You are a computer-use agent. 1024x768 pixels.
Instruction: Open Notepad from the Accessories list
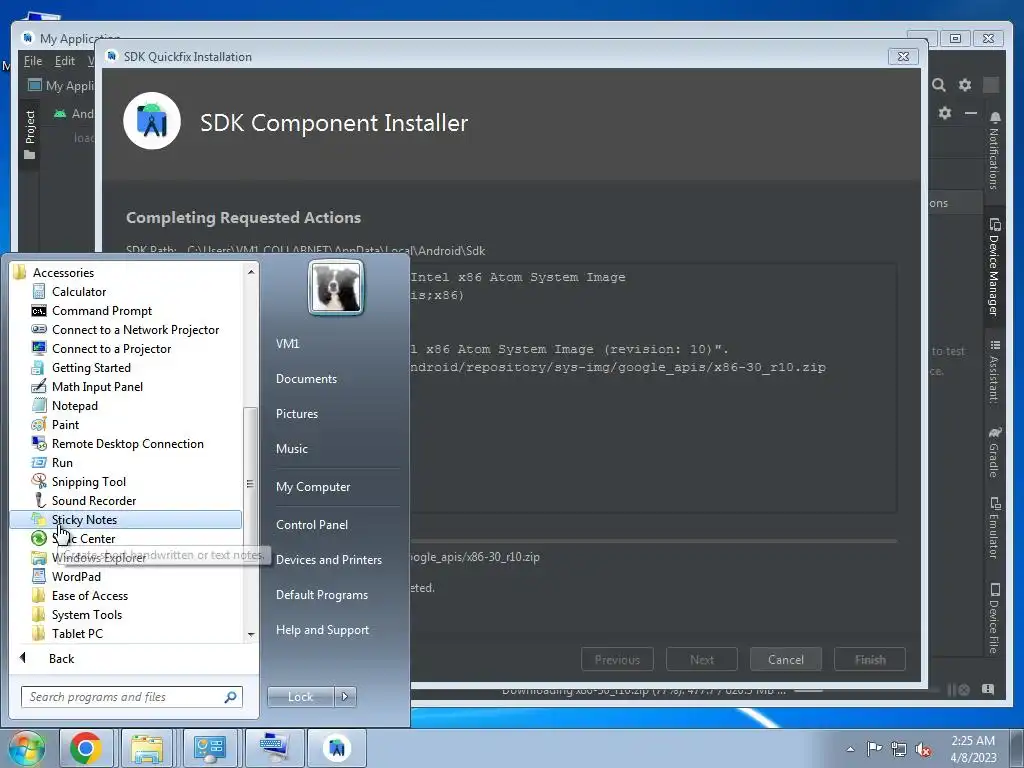[74, 406]
